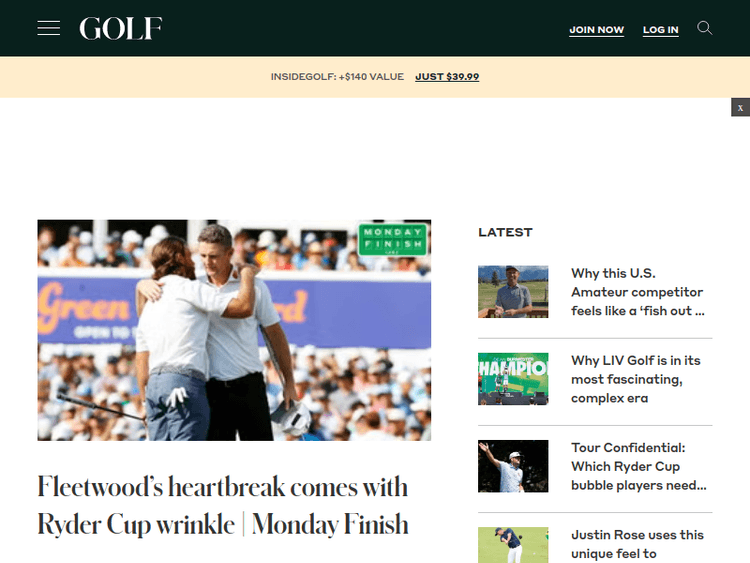Click the Join Now link
750x563 pixels.
tap(596, 30)
